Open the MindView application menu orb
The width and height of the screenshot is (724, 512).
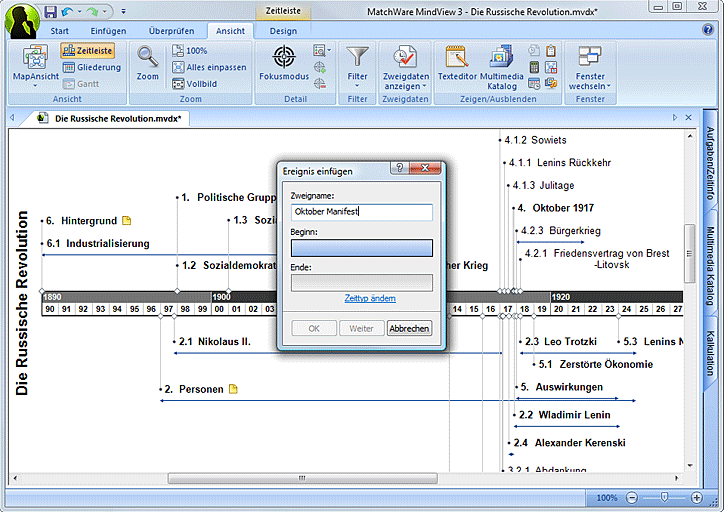click(22, 21)
